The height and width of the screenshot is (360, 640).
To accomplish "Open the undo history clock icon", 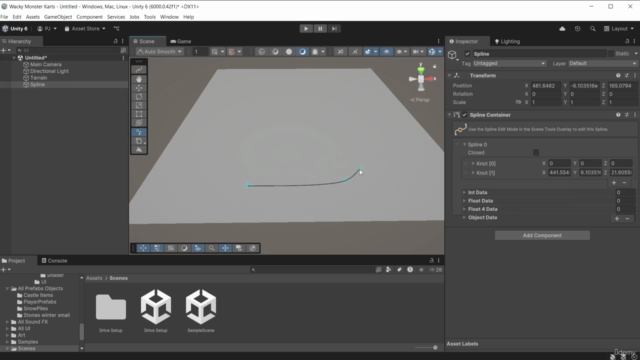I will pyautogui.click(x=577, y=29).
